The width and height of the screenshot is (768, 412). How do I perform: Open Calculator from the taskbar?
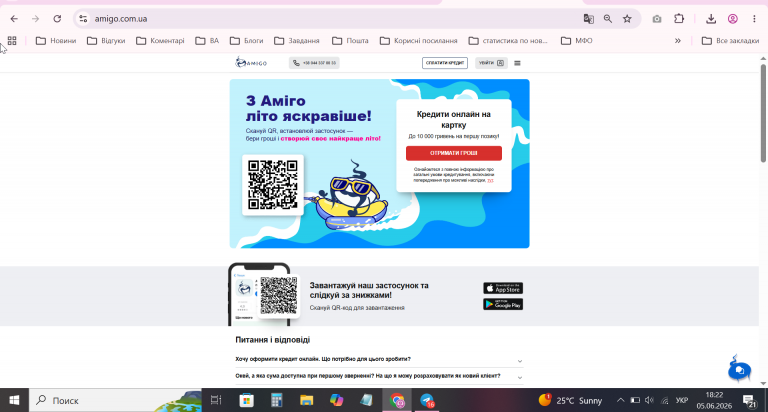coord(277,400)
